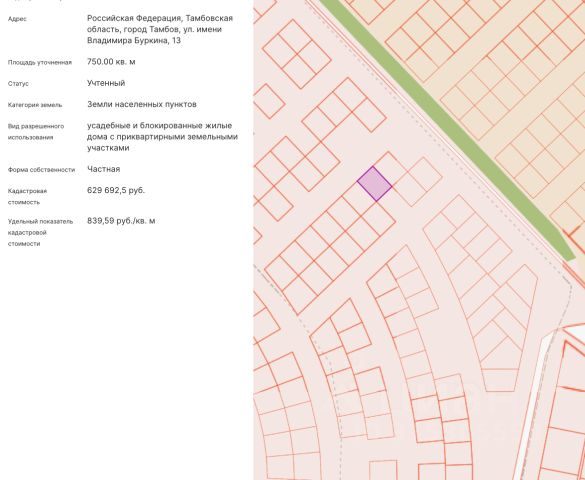Click the Кадастровая стоимость label

[x=28, y=197]
